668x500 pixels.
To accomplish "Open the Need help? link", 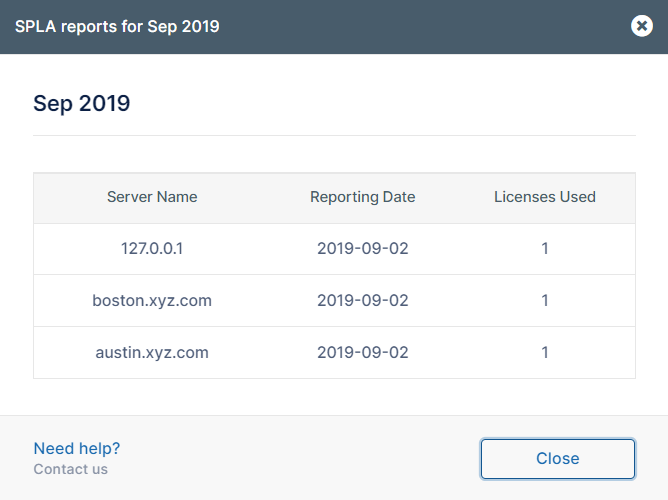I will click(x=77, y=448).
